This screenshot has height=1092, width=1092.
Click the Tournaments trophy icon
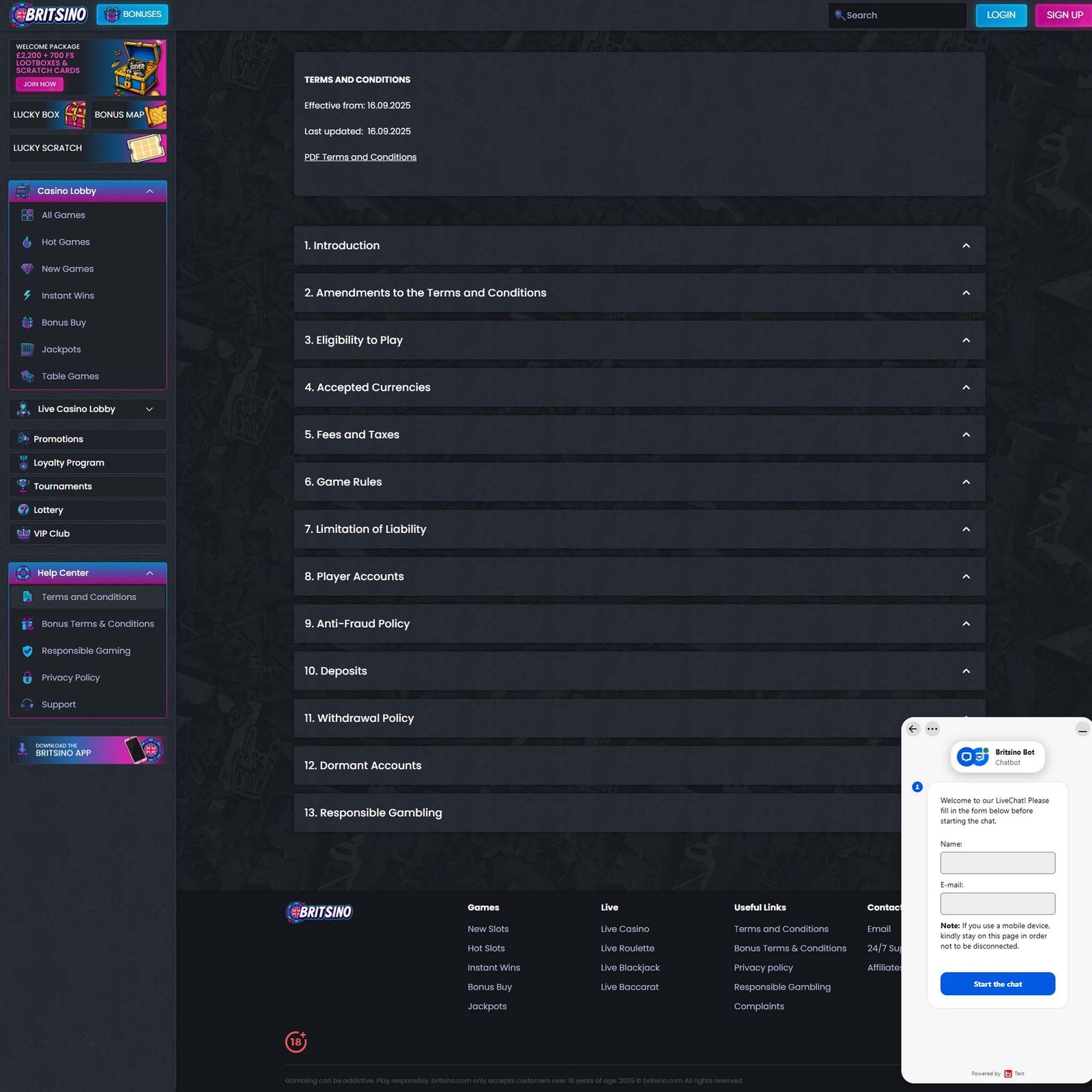(x=23, y=486)
